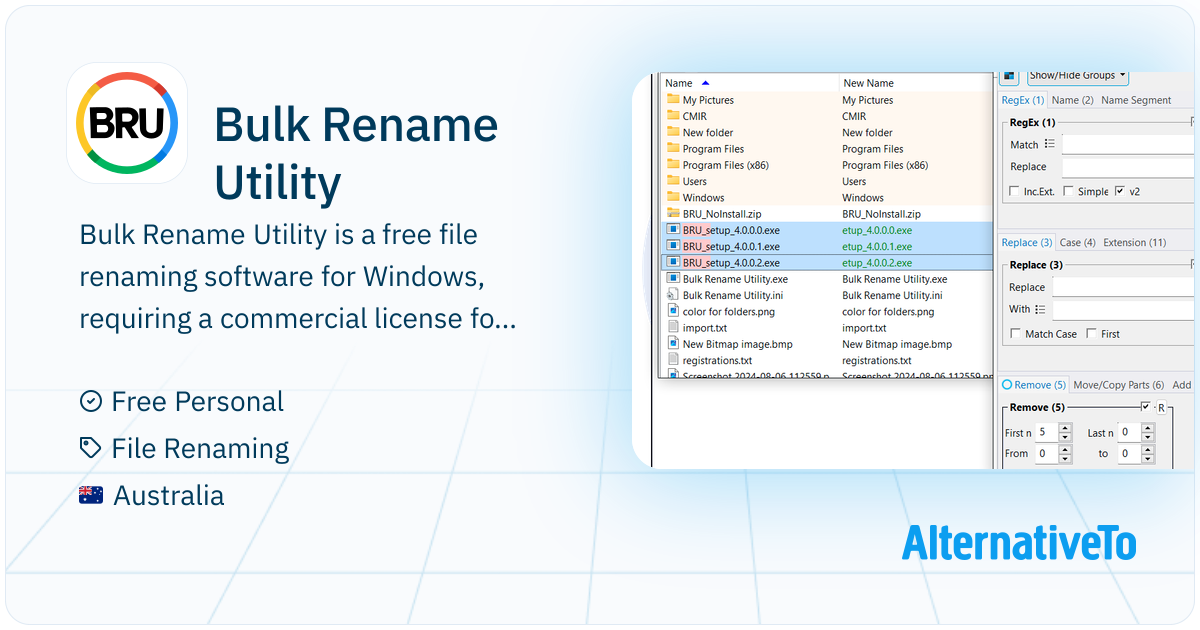This screenshot has width=1200, height=630.
Task: Click the ini file icon for Bulk Rename Utility.ini
Action: [673, 295]
